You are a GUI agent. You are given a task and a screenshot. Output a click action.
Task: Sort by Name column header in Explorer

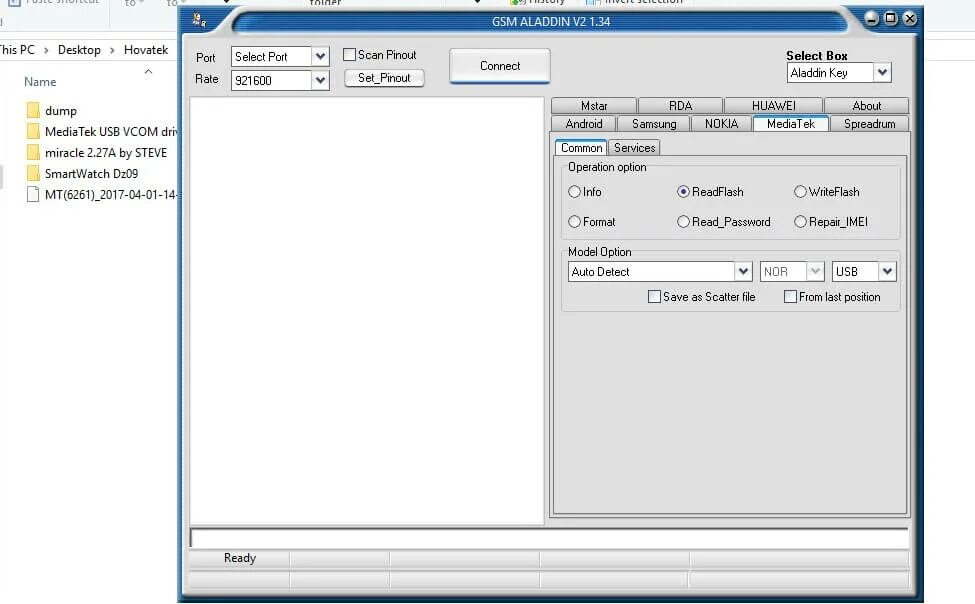40,81
